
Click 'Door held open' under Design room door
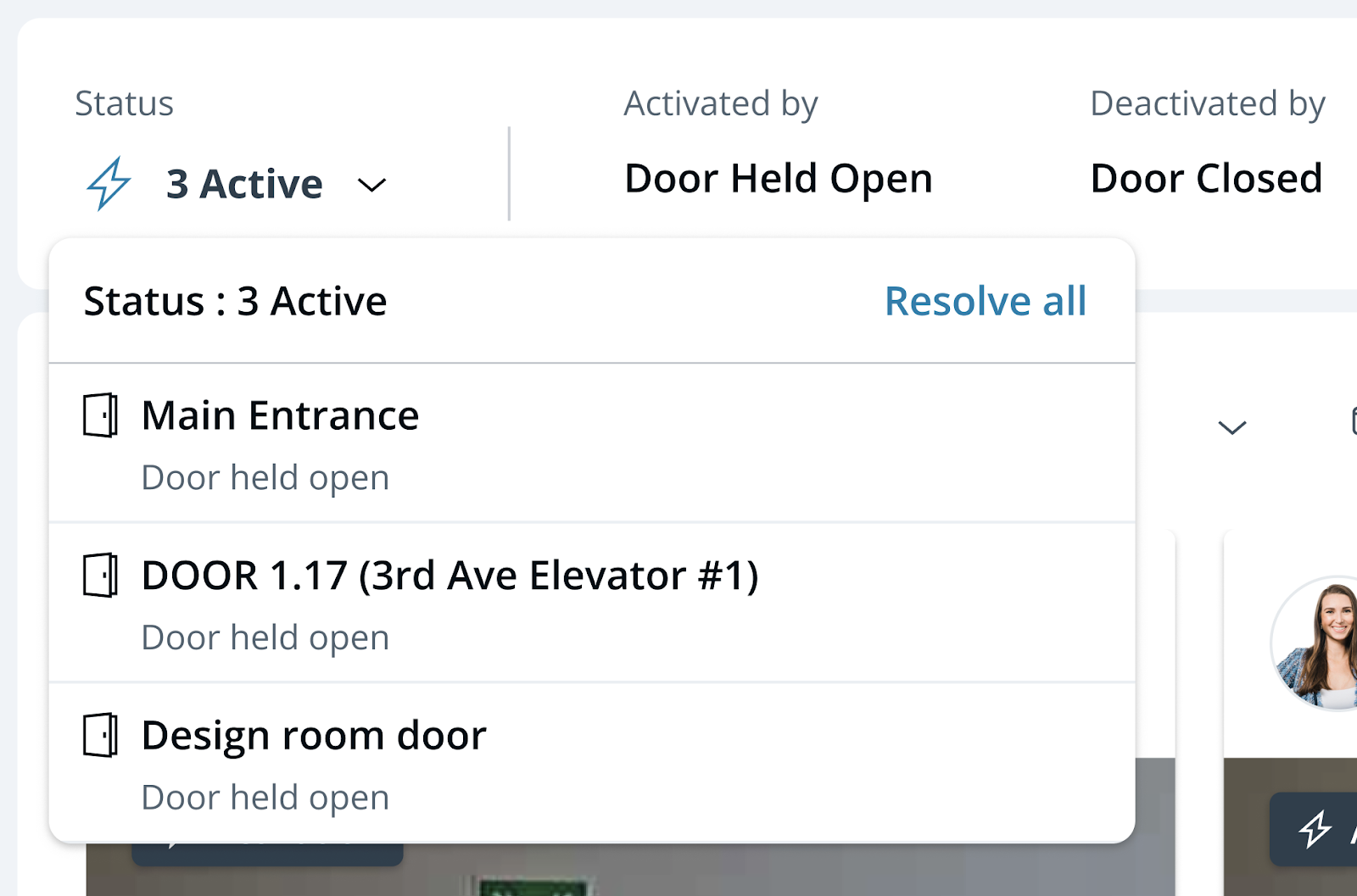tap(265, 798)
